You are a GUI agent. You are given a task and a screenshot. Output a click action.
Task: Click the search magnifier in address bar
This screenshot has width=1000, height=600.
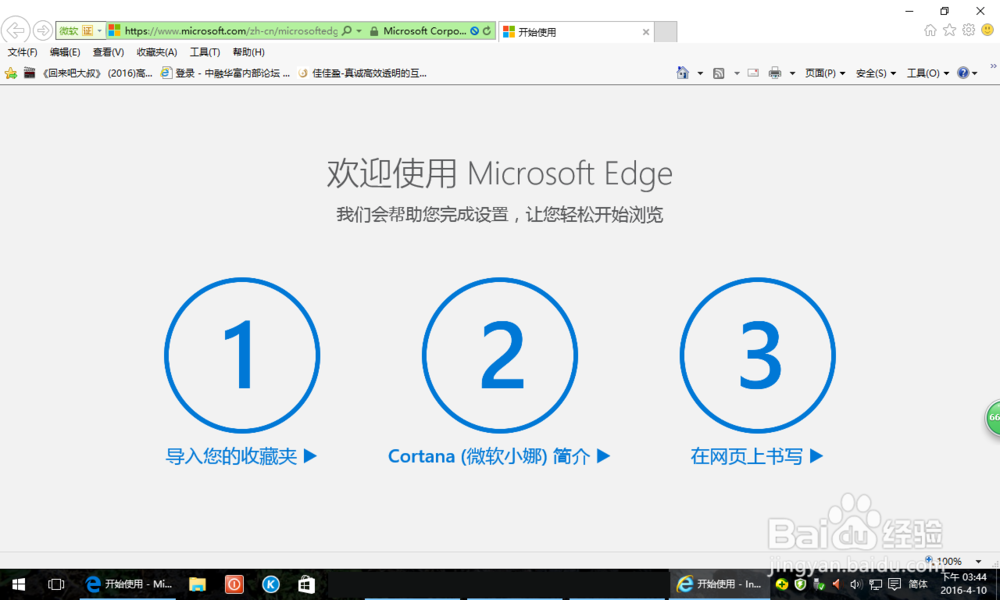[x=346, y=31]
